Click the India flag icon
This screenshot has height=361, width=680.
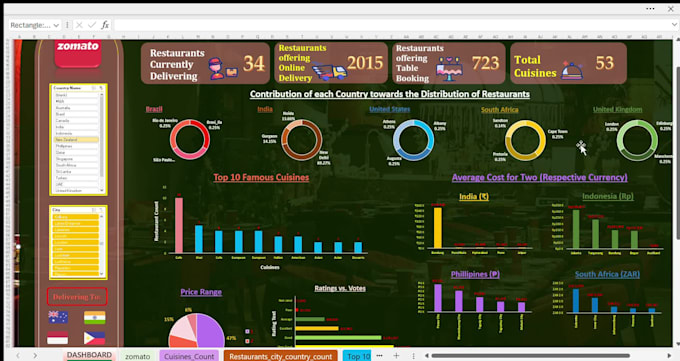tap(95, 317)
